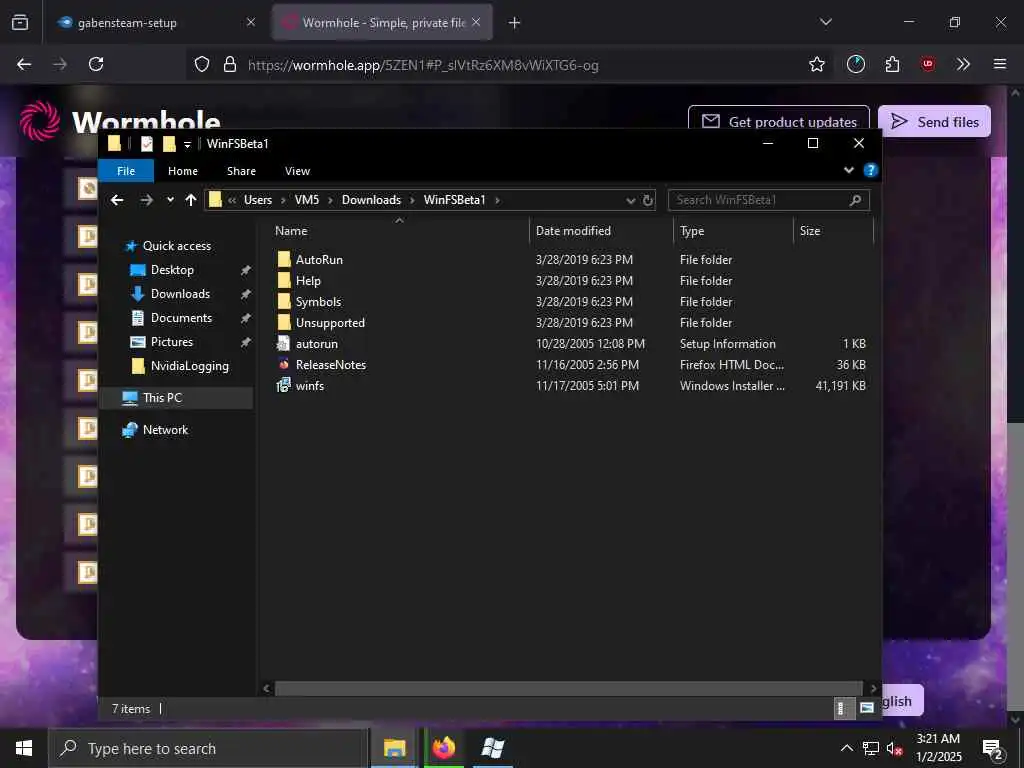Click the Explorer horizontal scrollbar
The height and width of the screenshot is (768, 1024).
point(568,688)
